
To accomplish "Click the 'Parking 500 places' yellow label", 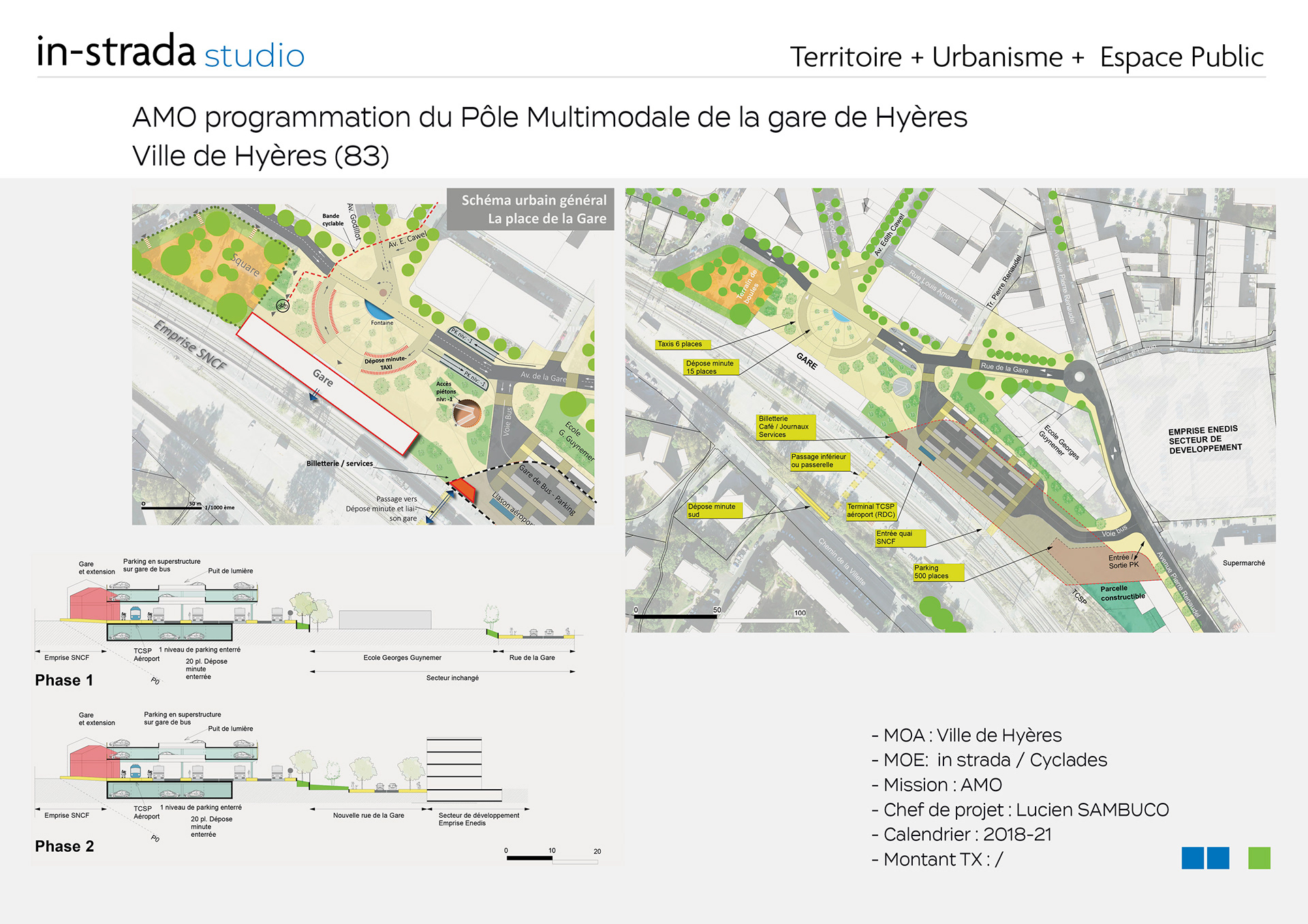I will [938, 572].
